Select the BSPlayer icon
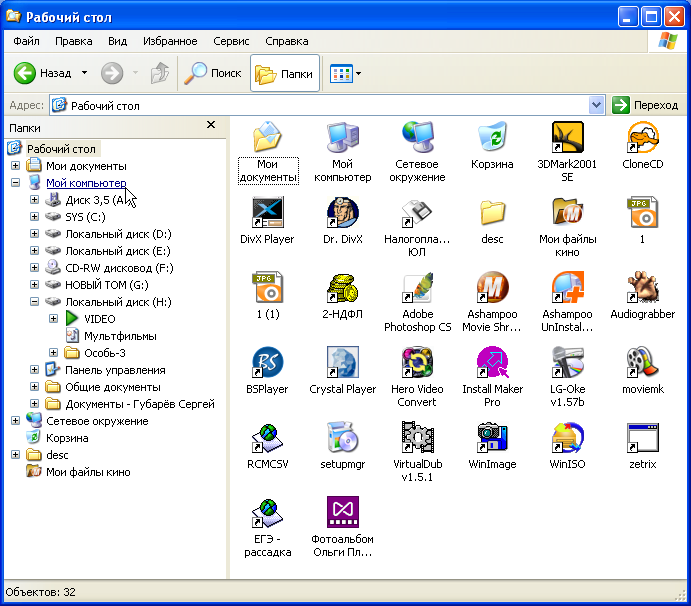This screenshot has width=691, height=606. pyautogui.click(x=268, y=363)
